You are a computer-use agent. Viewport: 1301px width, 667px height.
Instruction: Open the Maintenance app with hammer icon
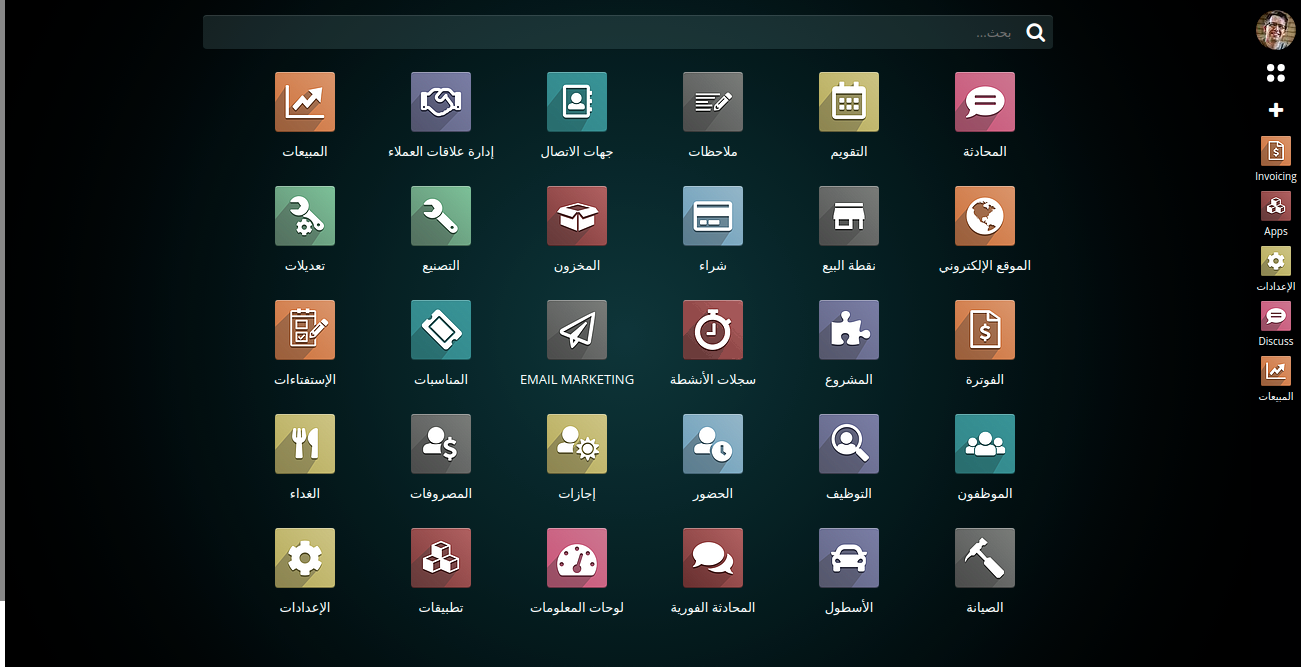tap(984, 558)
